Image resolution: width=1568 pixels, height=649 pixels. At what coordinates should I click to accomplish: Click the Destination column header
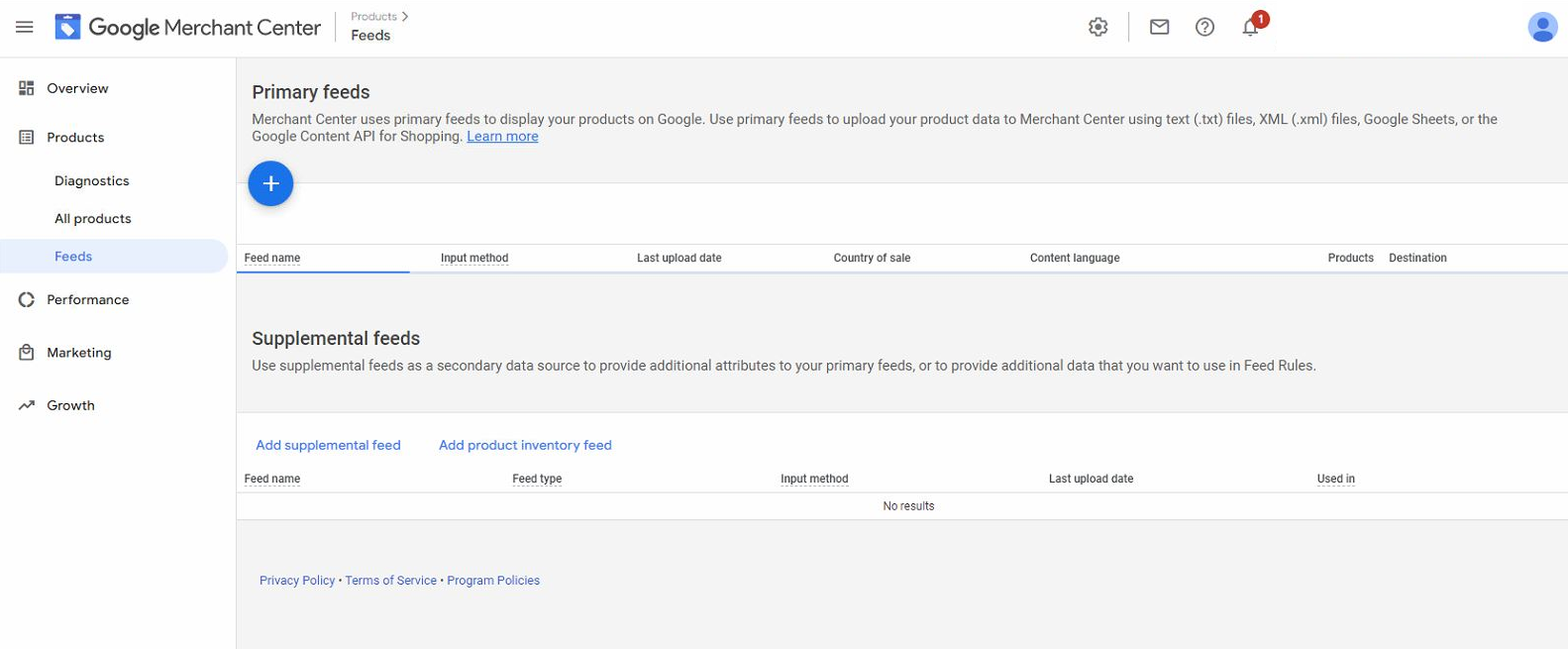pyautogui.click(x=1417, y=258)
